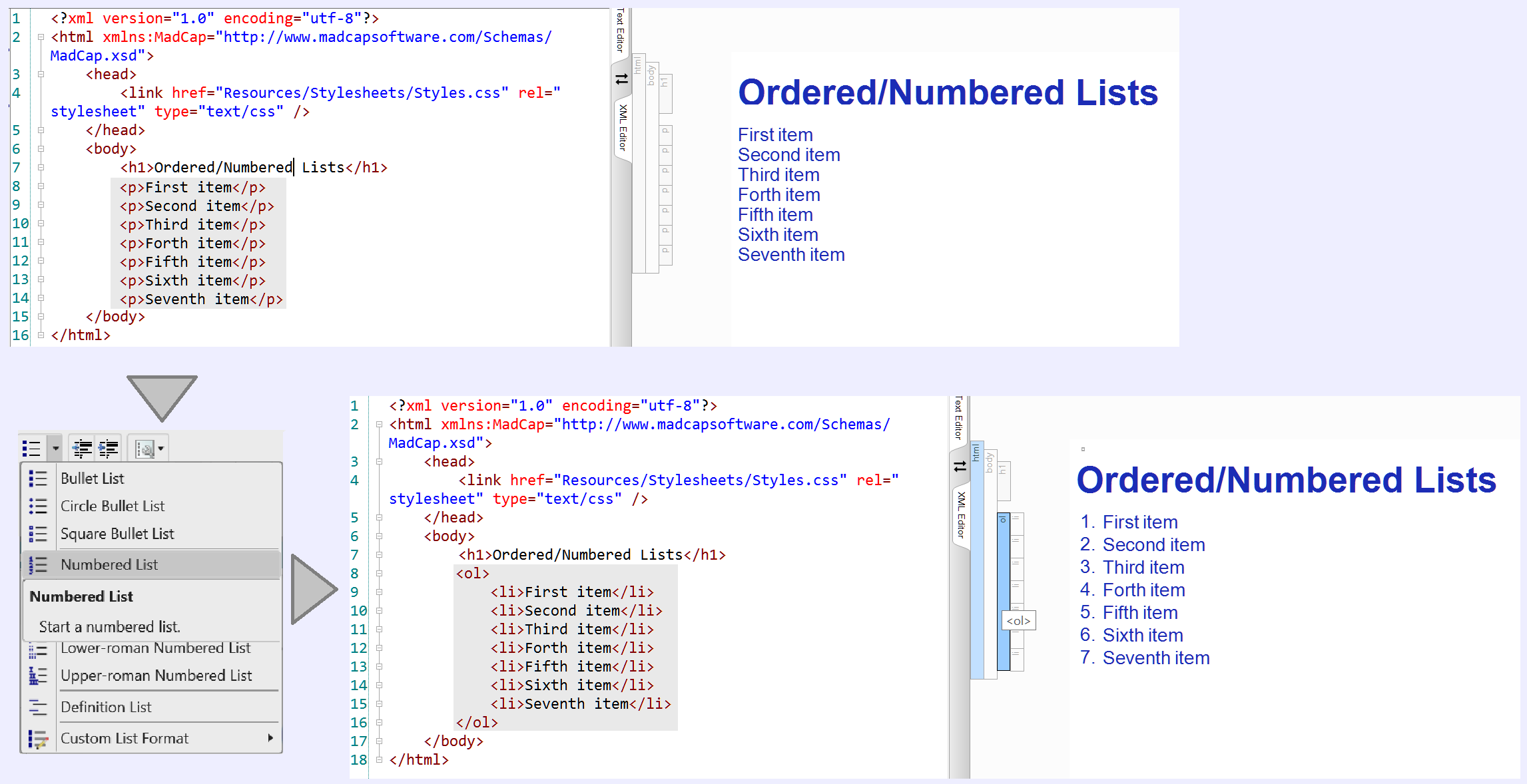Select the Numbered List menu entry
Viewport: 1527px width, 784px height.
click(109, 565)
